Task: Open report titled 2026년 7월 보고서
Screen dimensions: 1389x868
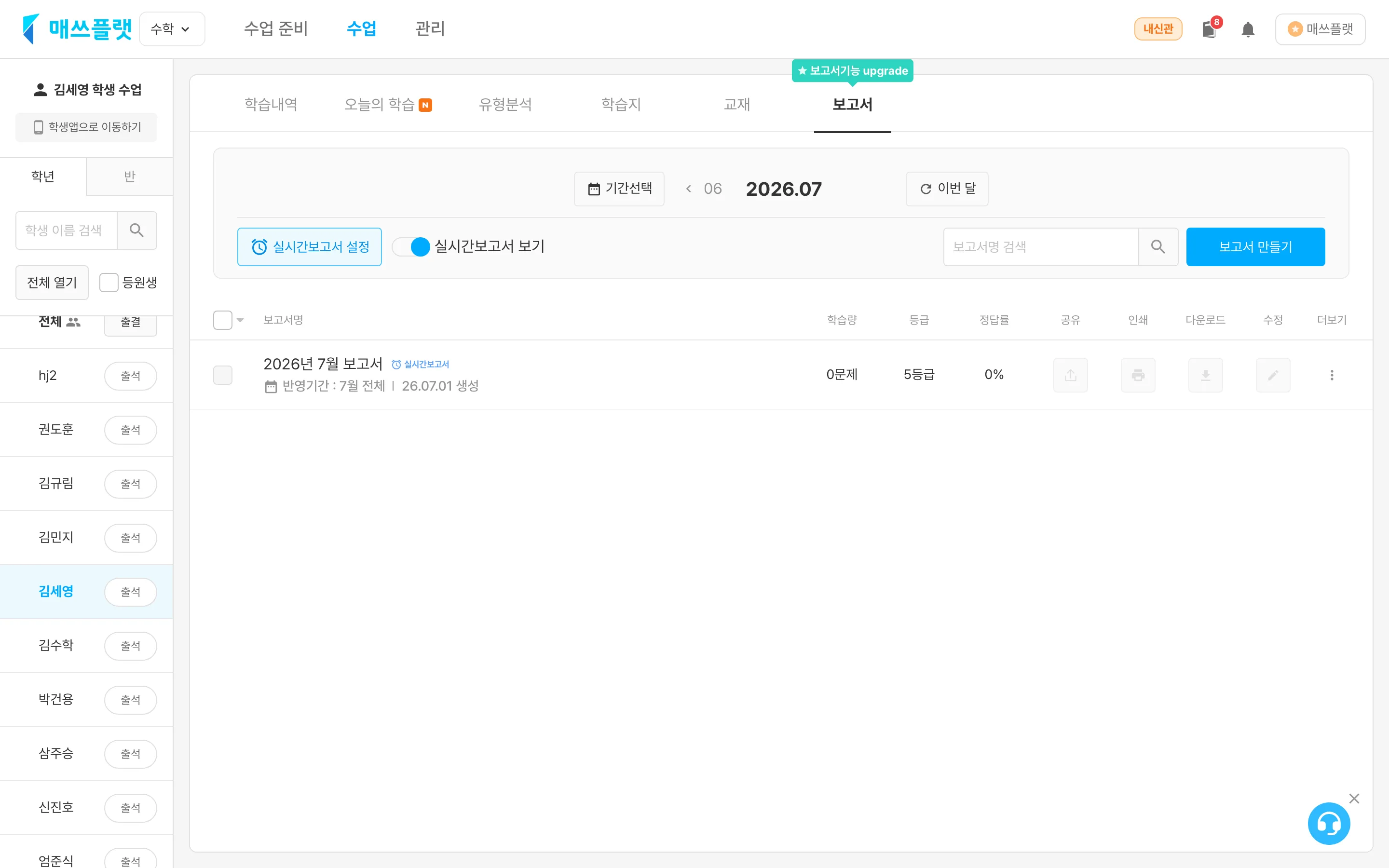Action: pyautogui.click(x=323, y=364)
